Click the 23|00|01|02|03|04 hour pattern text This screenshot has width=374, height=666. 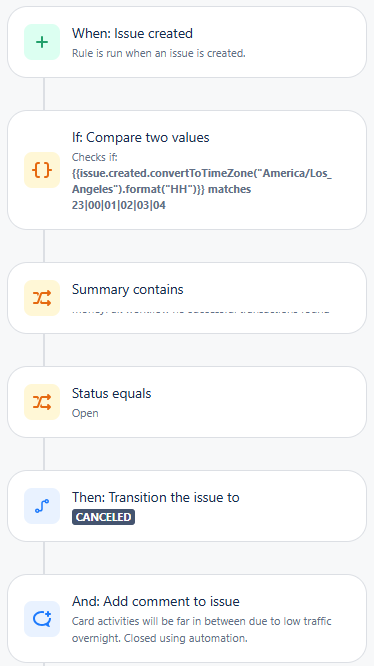(x=119, y=206)
